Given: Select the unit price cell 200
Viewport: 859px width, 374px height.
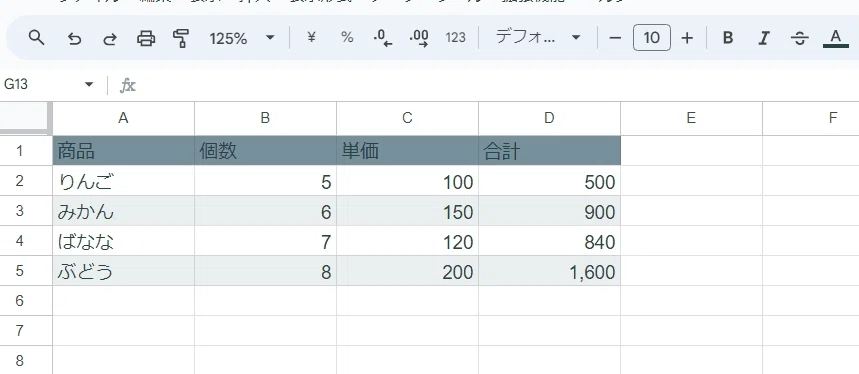Looking at the screenshot, I should [x=407, y=271].
